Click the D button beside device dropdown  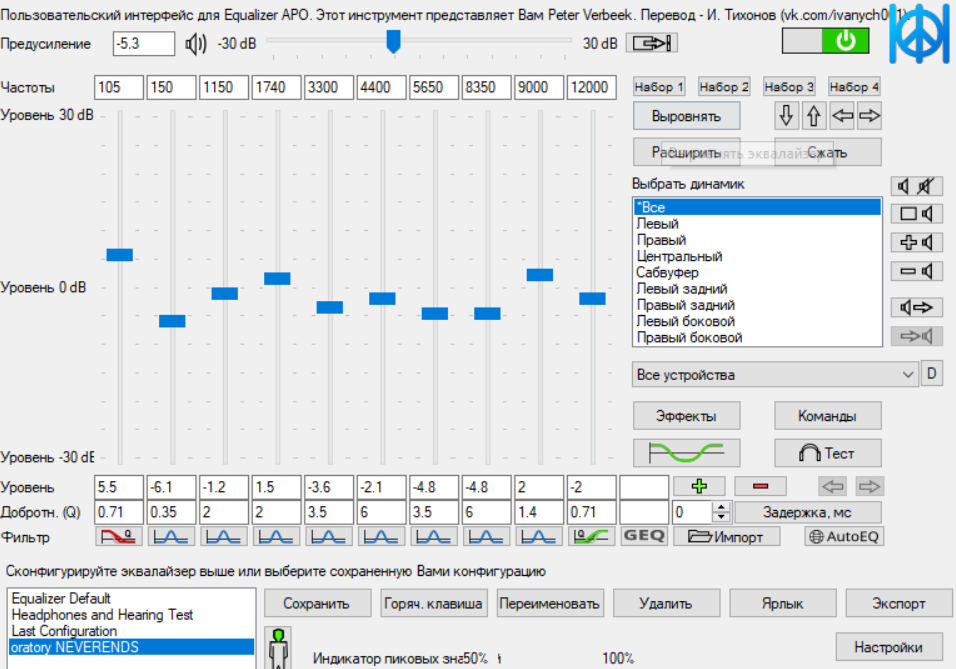pos(932,373)
